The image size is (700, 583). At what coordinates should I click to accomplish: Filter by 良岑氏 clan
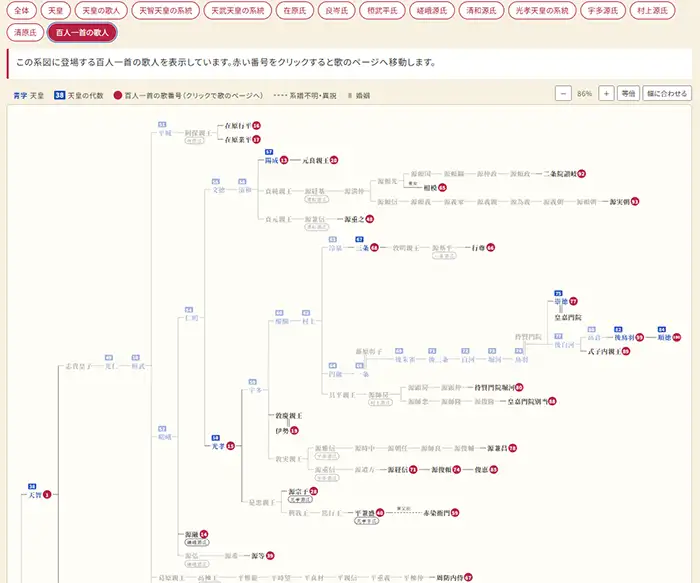337,10
